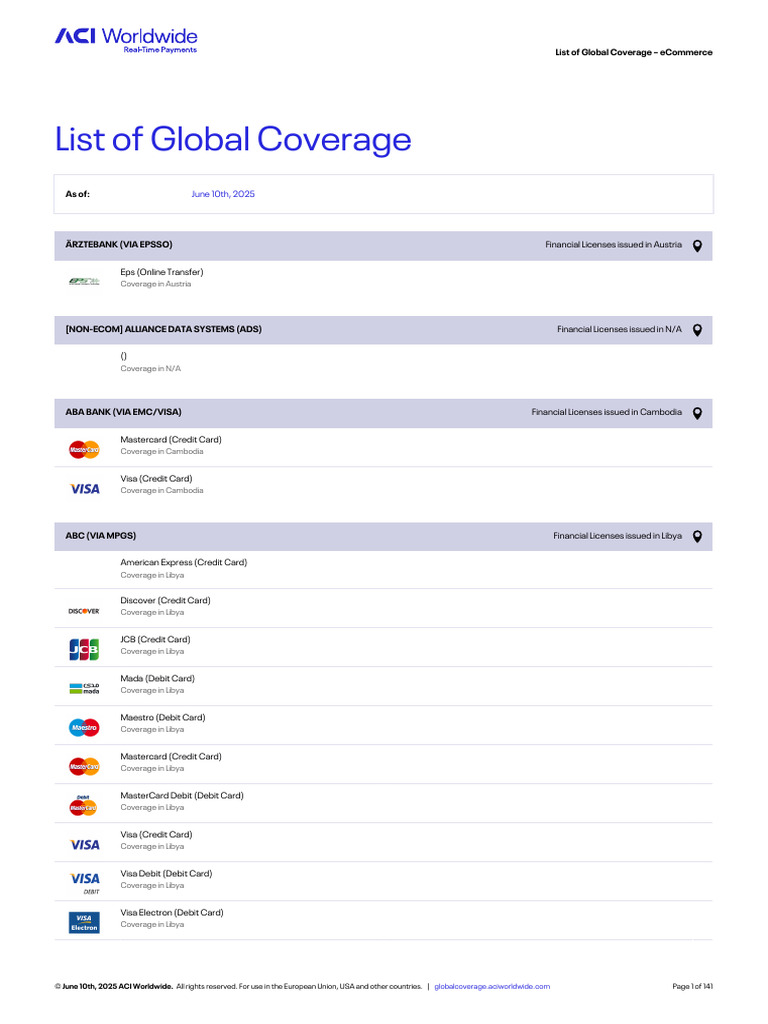Click the 'American Express (Credit Card)' entry
The width and height of the screenshot is (768, 1024).
tap(184, 562)
